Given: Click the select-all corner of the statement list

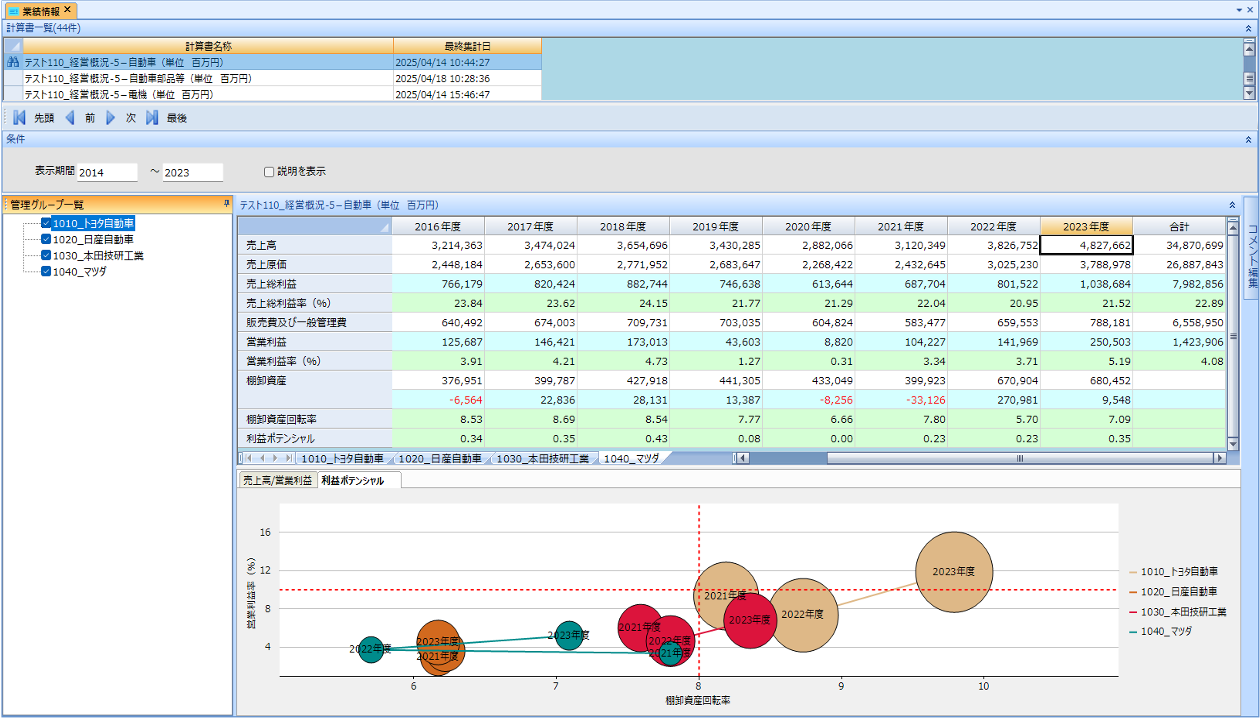Looking at the screenshot, I should pyautogui.click(x=13, y=46).
